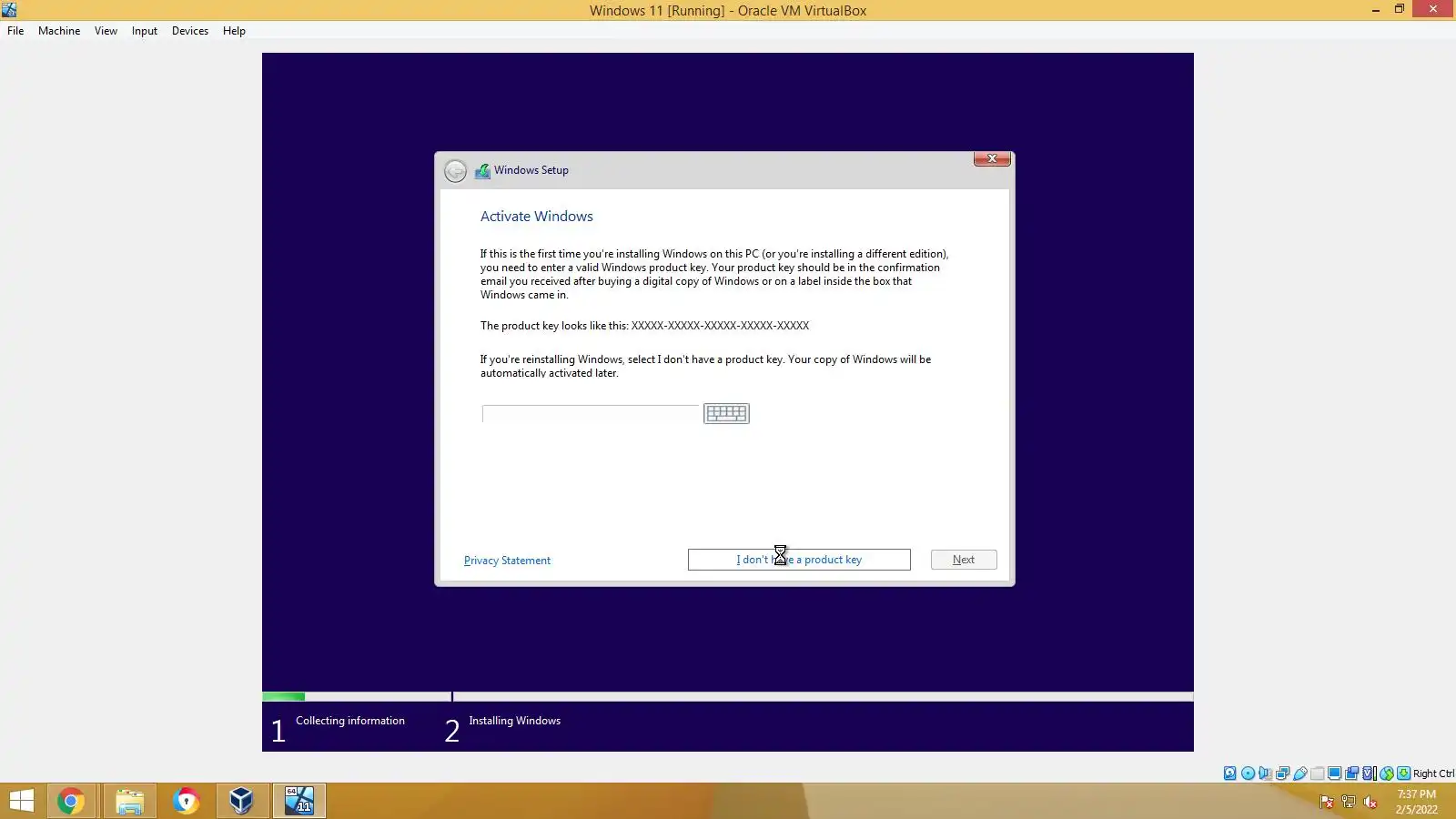Click the display status monitor icon
This screenshot has height=819, width=1456.
[x=1334, y=773]
